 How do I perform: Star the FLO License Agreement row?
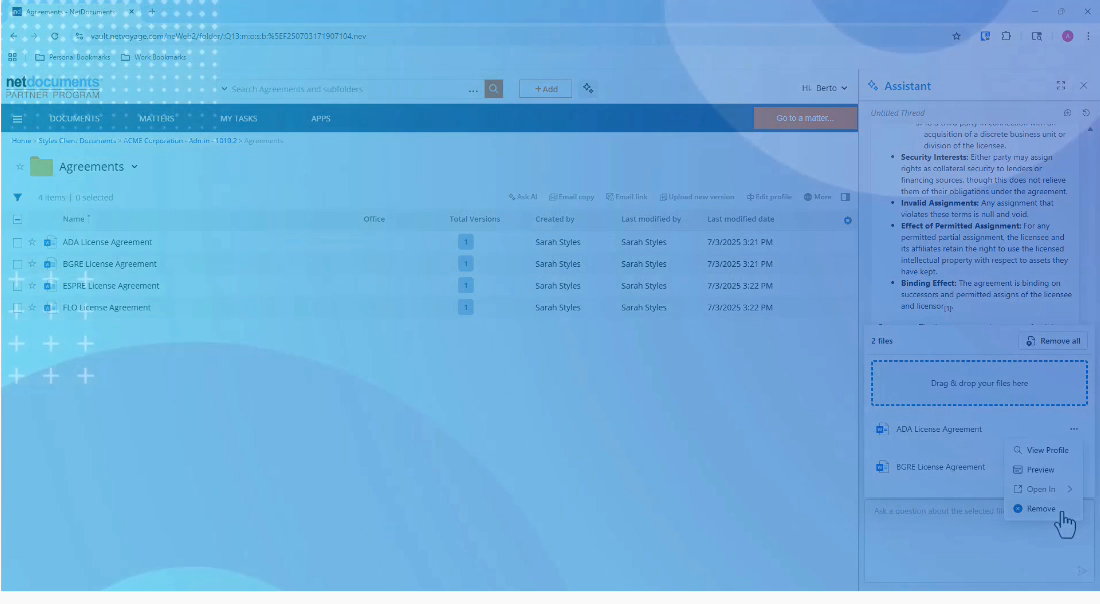point(32,307)
